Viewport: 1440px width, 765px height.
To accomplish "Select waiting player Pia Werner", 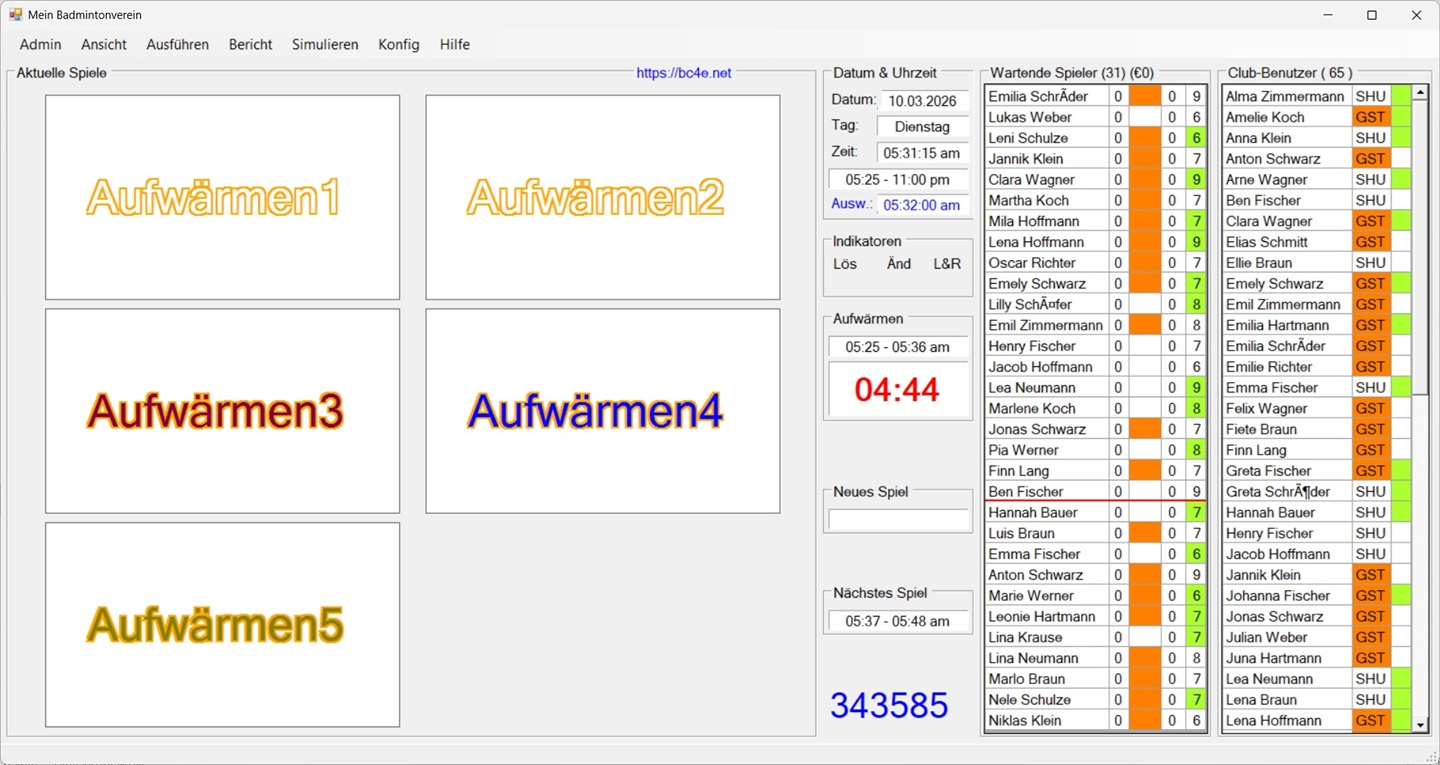I will [1047, 450].
